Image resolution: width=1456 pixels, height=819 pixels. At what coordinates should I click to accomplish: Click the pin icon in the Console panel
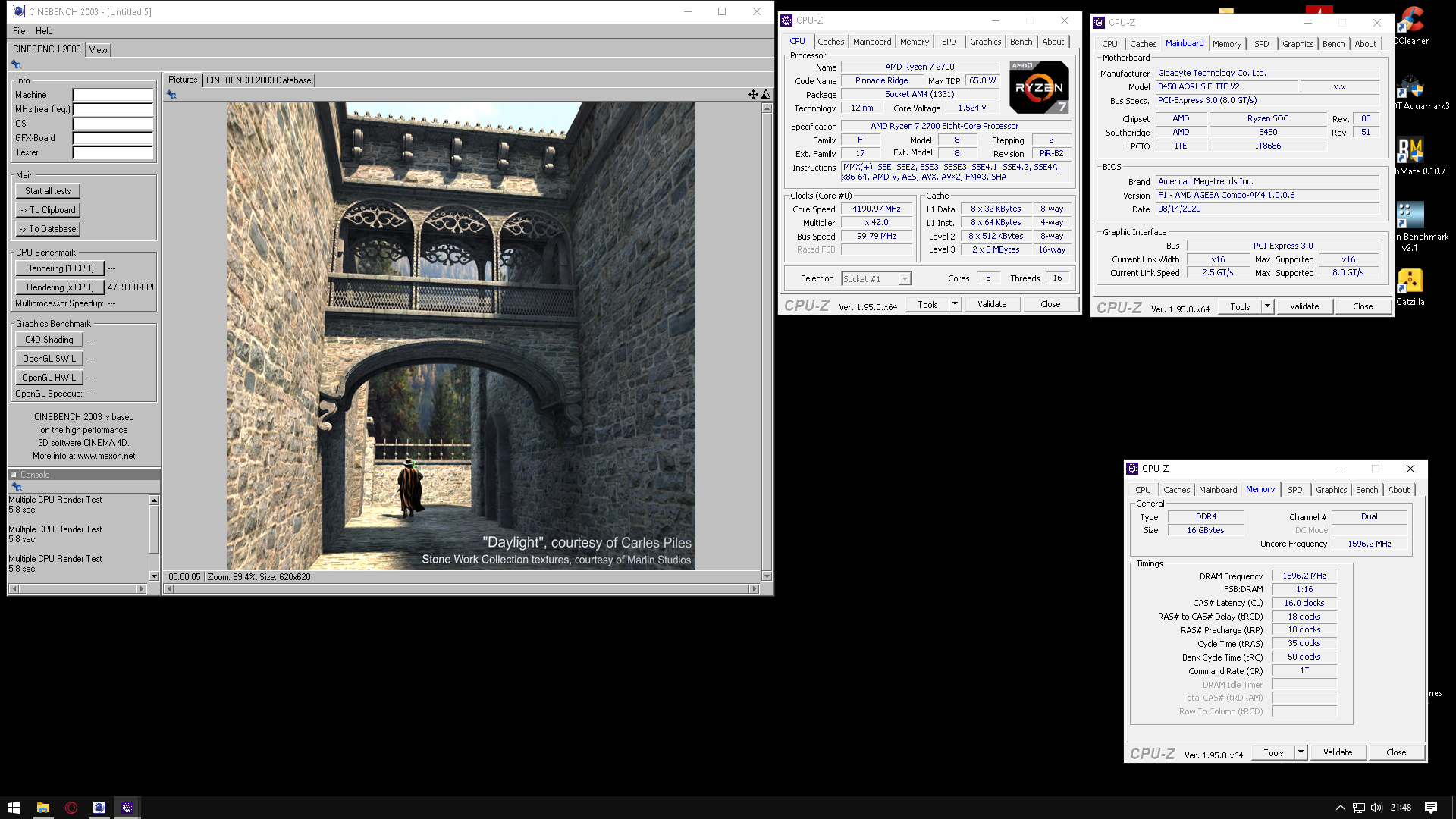pyautogui.click(x=17, y=487)
